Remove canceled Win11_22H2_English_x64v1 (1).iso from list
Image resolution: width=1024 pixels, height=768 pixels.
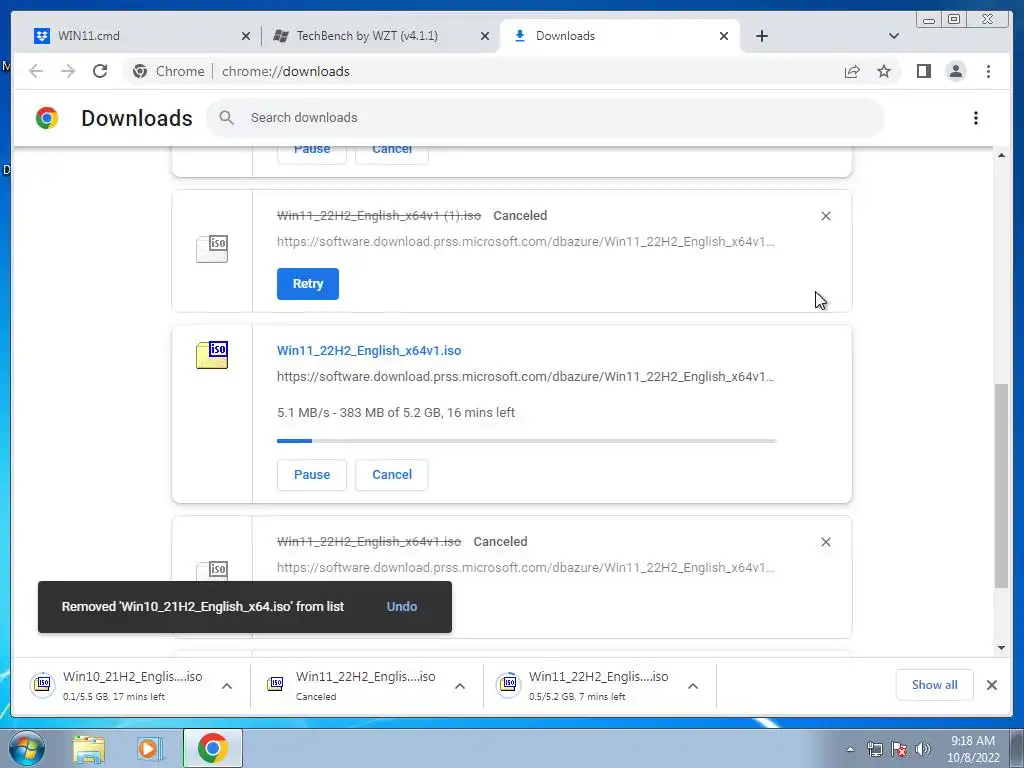point(825,216)
